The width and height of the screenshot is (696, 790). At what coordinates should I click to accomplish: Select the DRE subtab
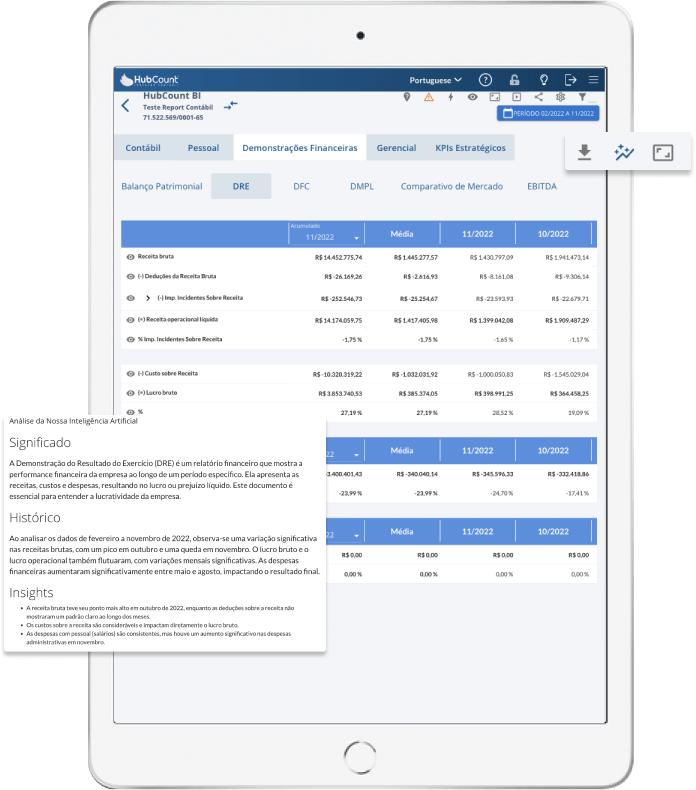241,186
